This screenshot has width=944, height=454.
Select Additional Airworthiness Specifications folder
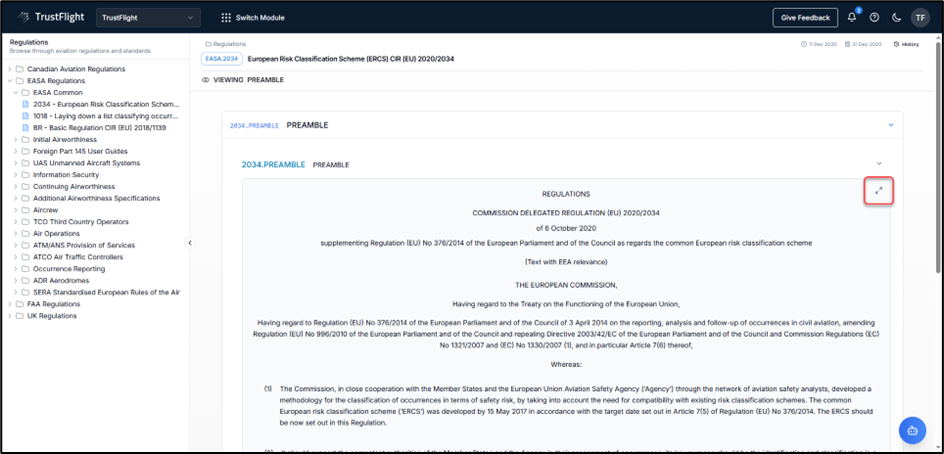point(96,198)
